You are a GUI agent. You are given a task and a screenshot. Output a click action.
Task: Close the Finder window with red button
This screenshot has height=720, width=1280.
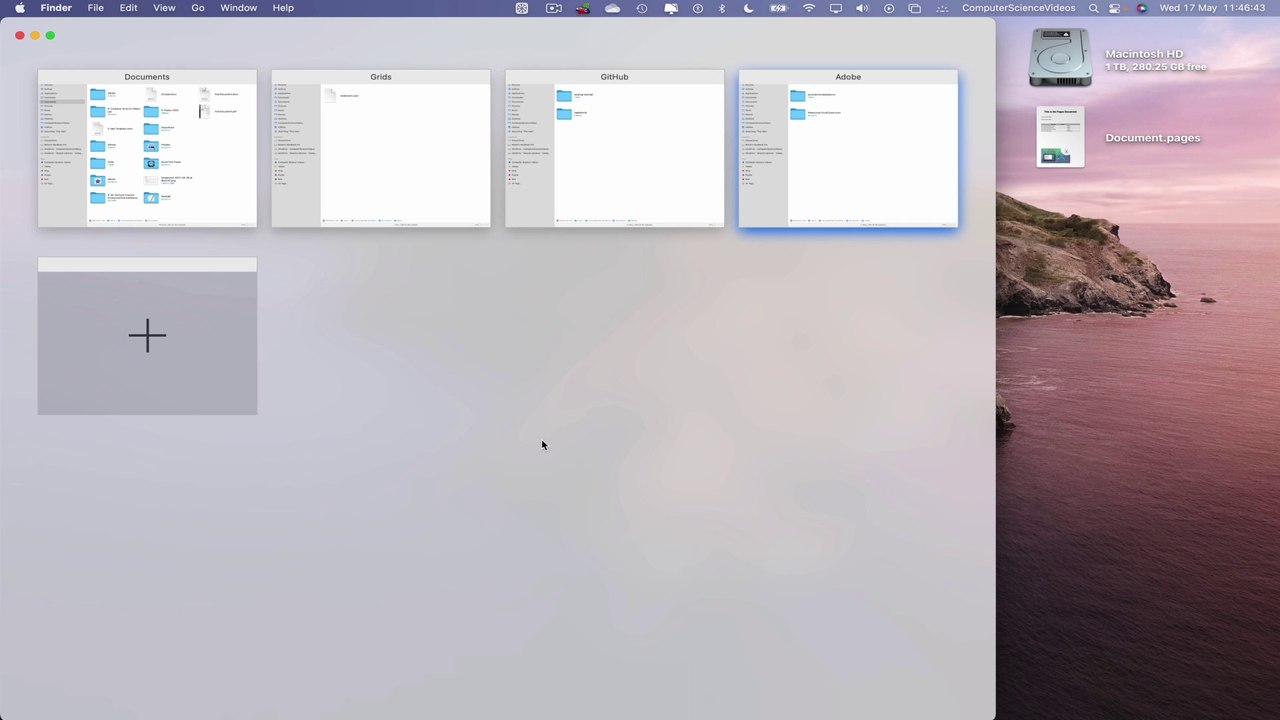(x=20, y=35)
